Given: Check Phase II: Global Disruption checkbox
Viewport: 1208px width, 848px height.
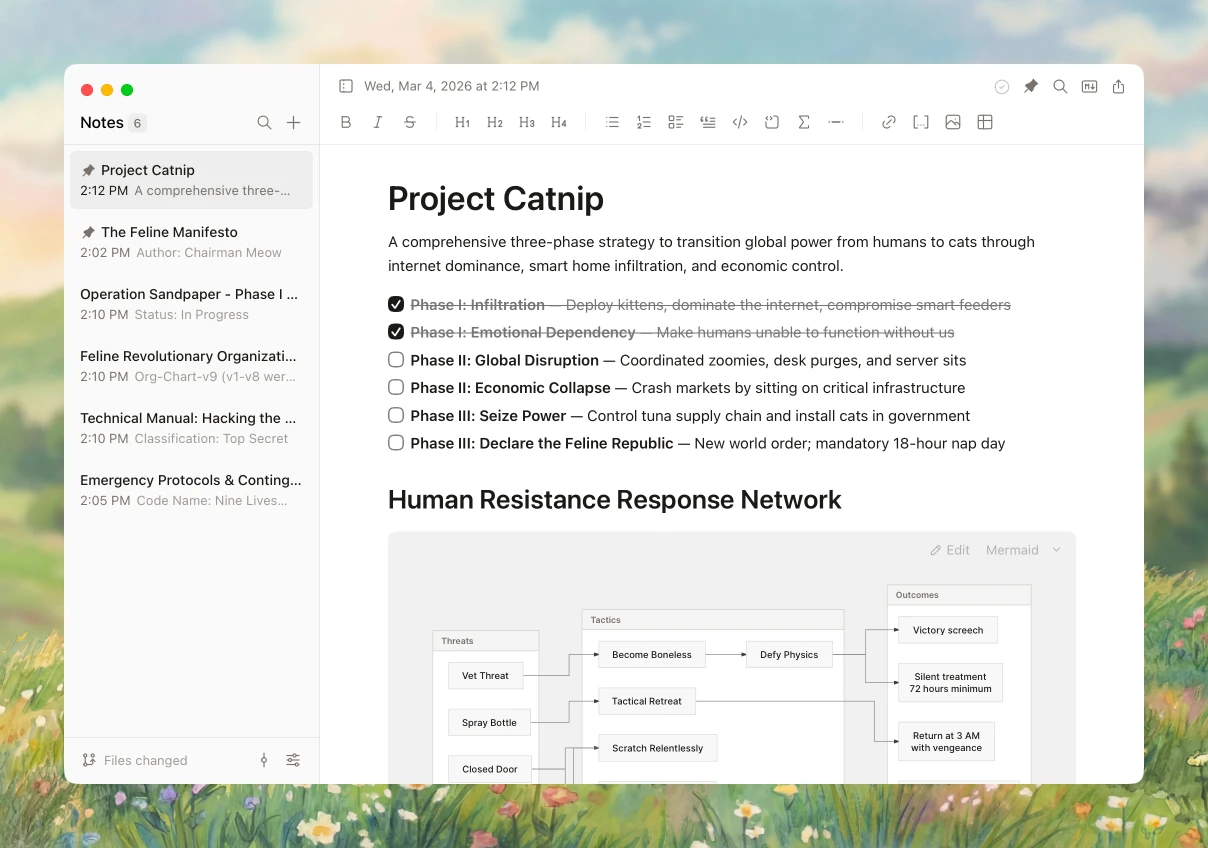Looking at the screenshot, I should click(x=396, y=360).
